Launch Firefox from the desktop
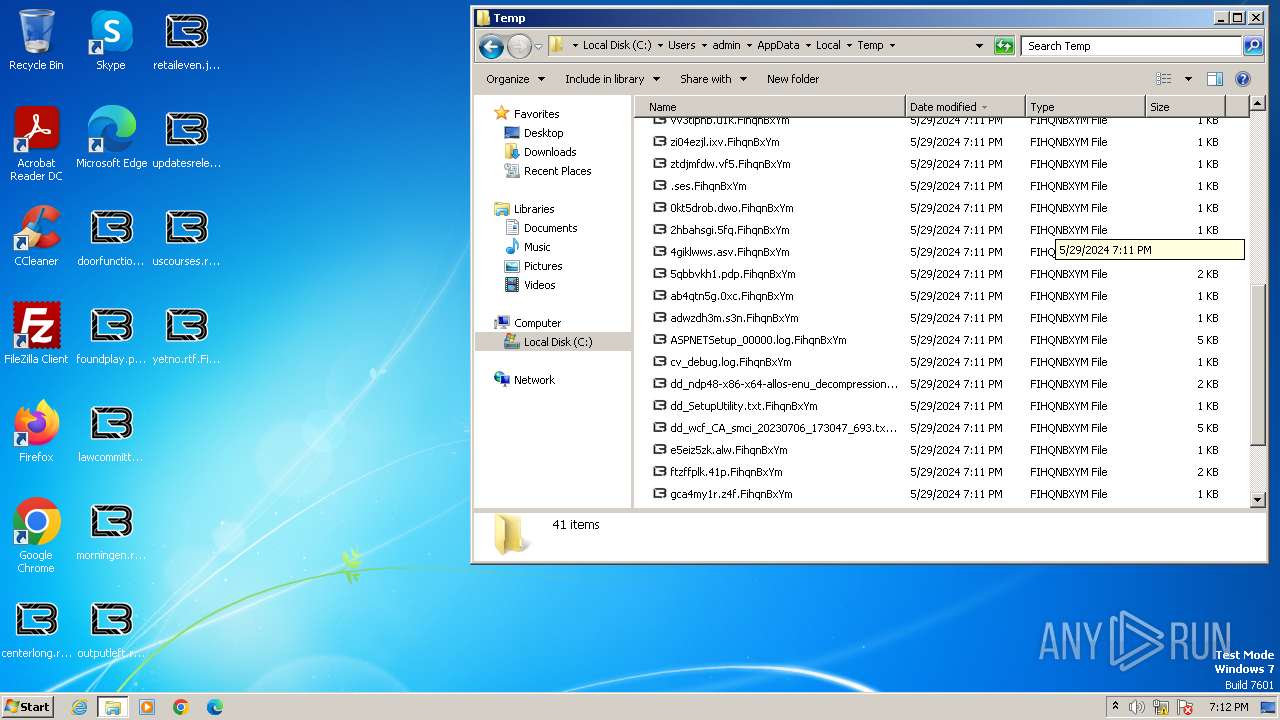The width and height of the screenshot is (1280, 720). 36,432
